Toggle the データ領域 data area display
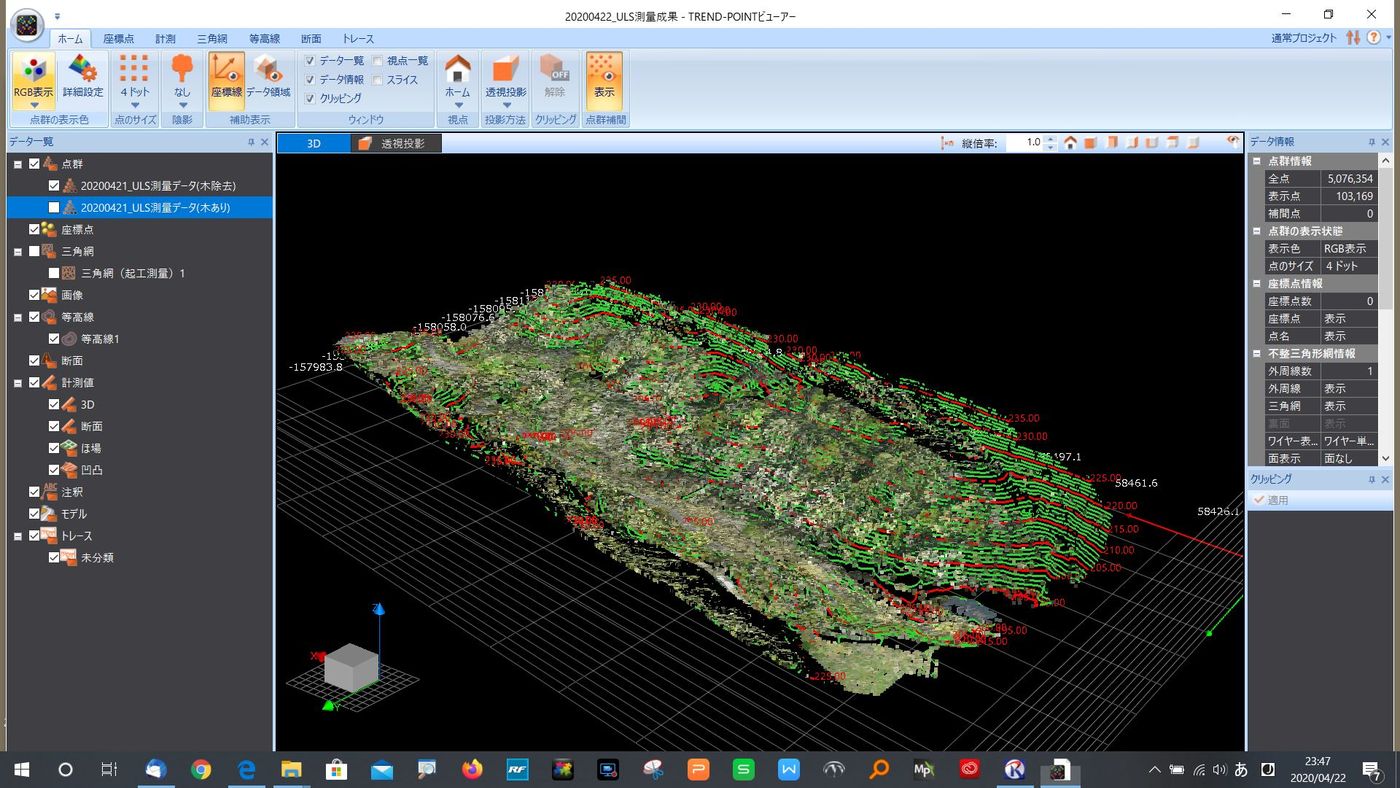 (x=268, y=76)
